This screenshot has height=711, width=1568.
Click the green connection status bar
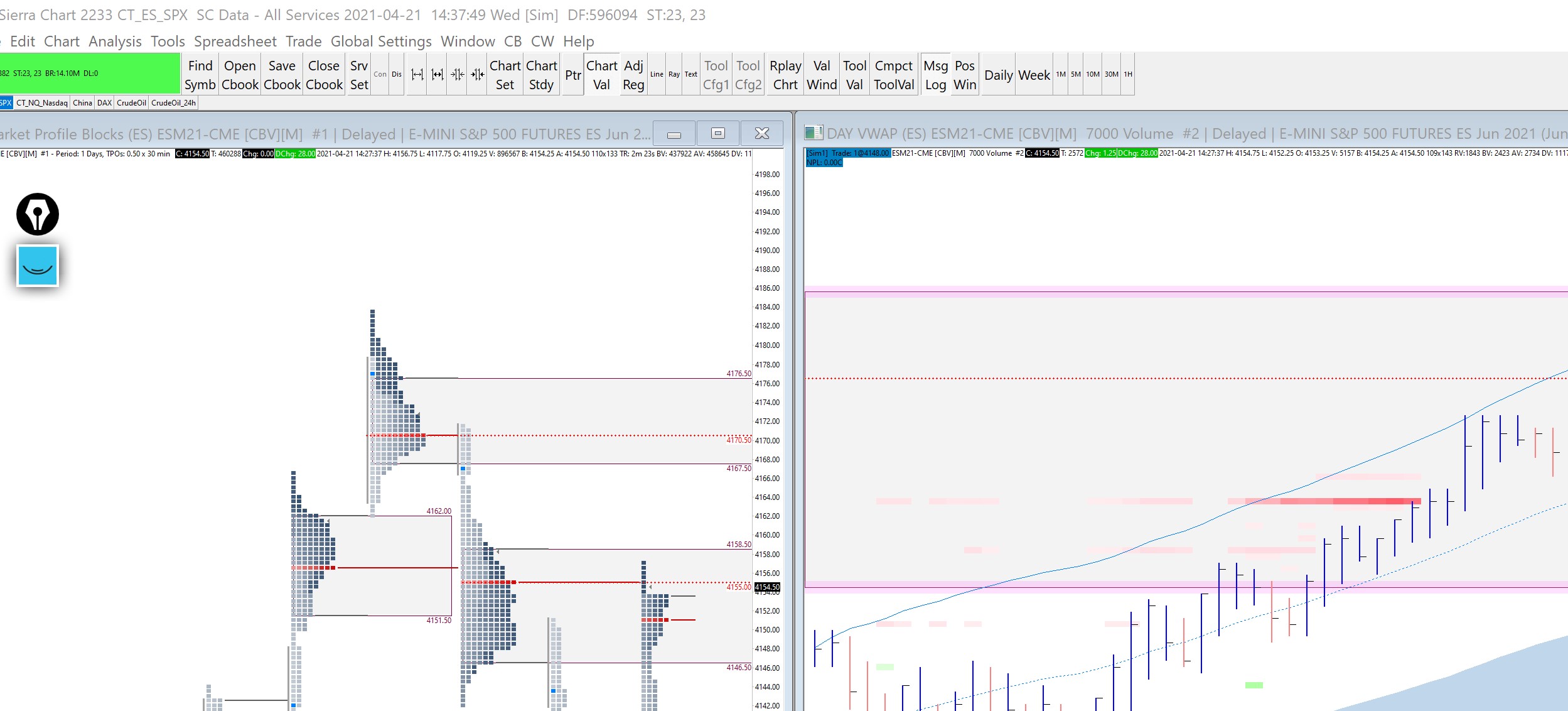89,73
